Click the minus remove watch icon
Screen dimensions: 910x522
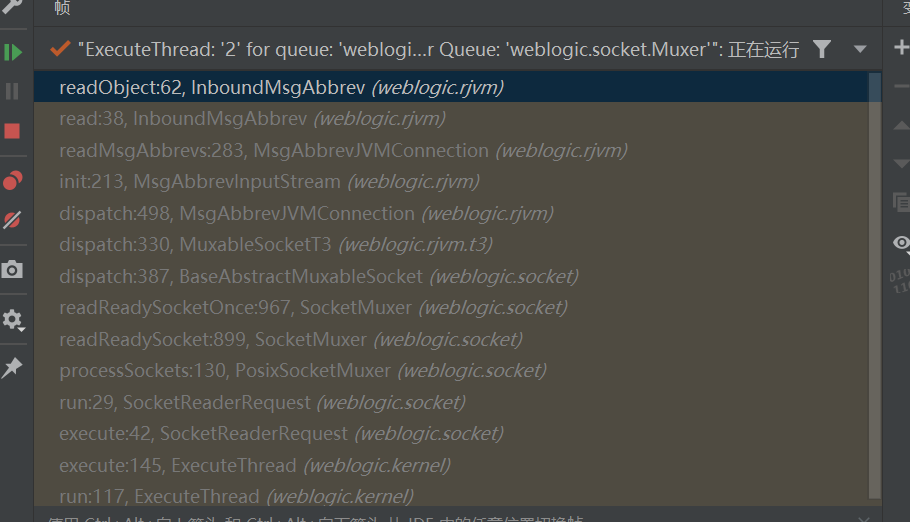tap(902, 87)
